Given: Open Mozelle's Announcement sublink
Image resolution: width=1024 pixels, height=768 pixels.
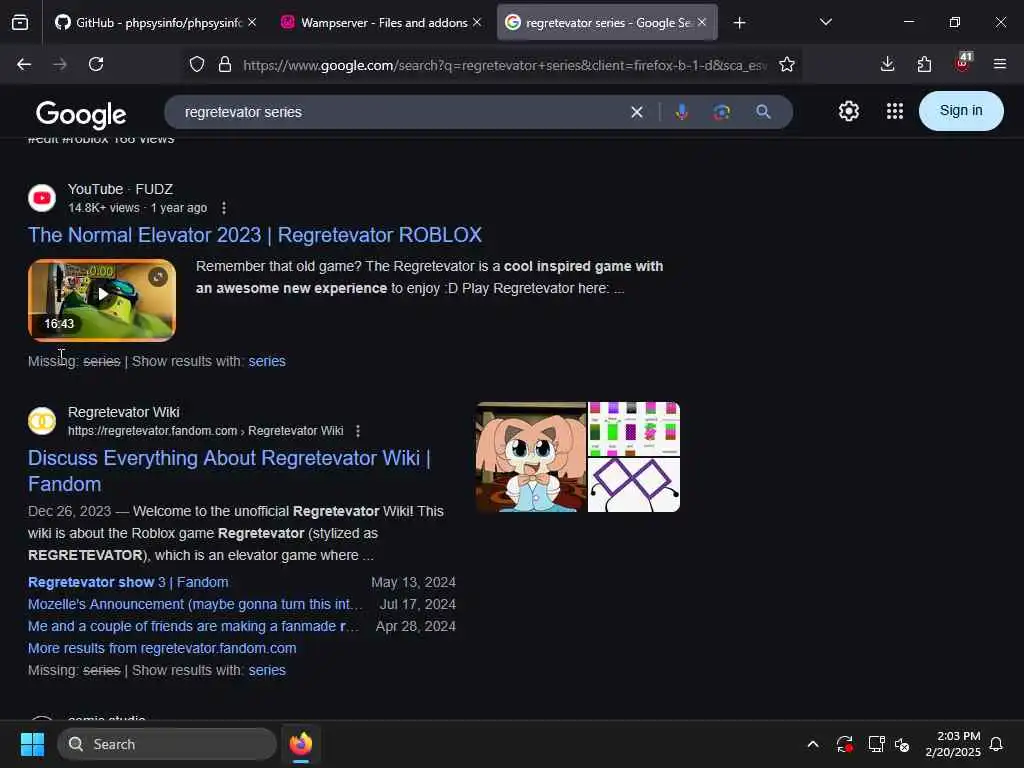Looking at the screenshot, I should coord(195,604).
